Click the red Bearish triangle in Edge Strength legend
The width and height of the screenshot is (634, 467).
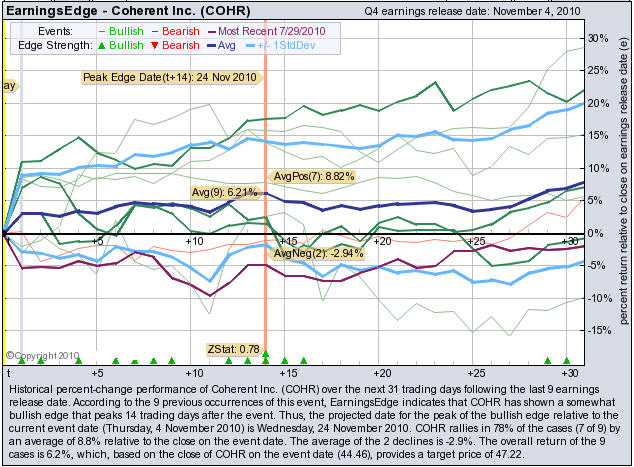tap(153, 47)
